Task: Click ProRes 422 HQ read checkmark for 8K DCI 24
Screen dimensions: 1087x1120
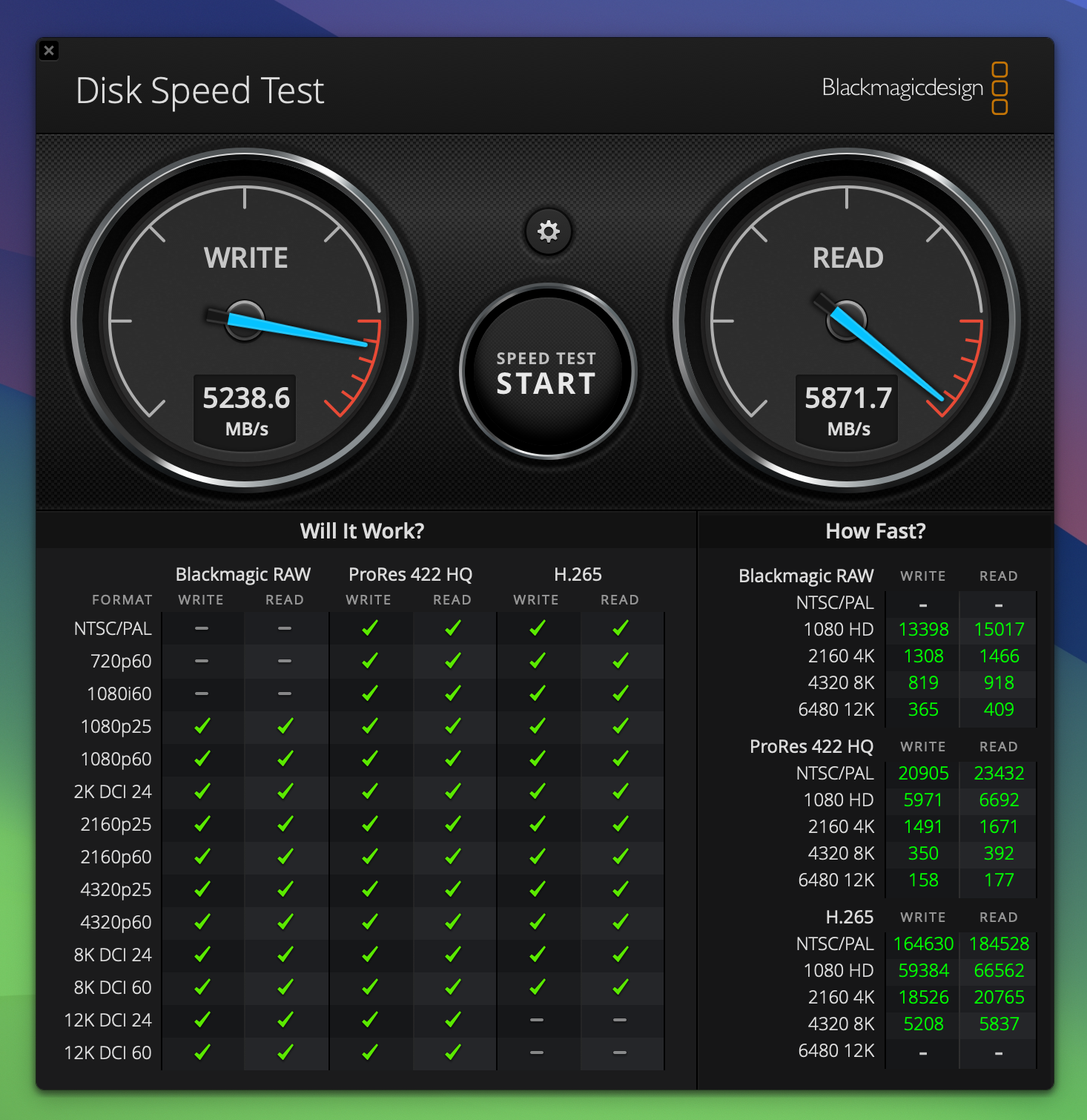Action: [452, 955]
